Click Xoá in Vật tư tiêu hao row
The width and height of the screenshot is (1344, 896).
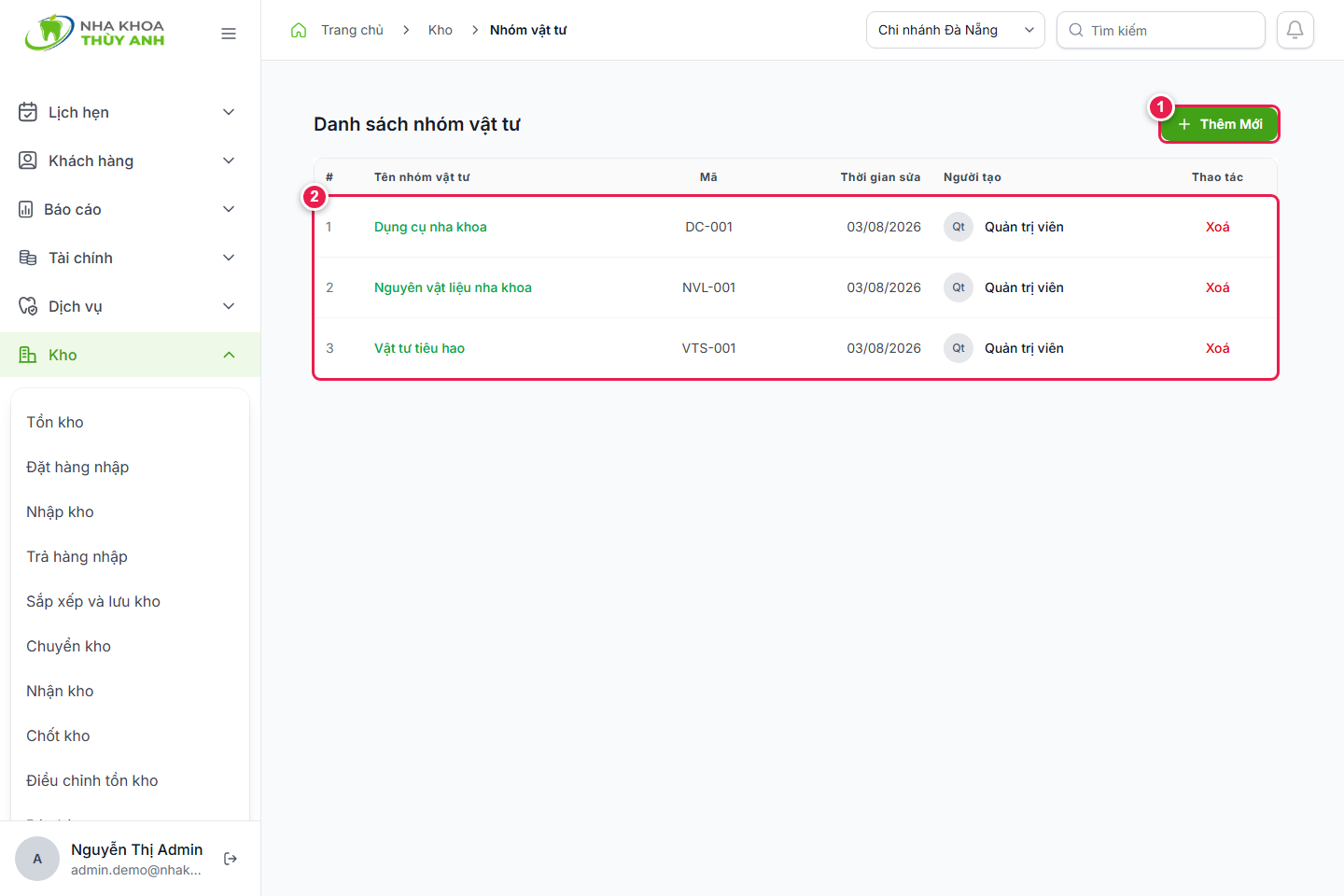coord(1217,348)
